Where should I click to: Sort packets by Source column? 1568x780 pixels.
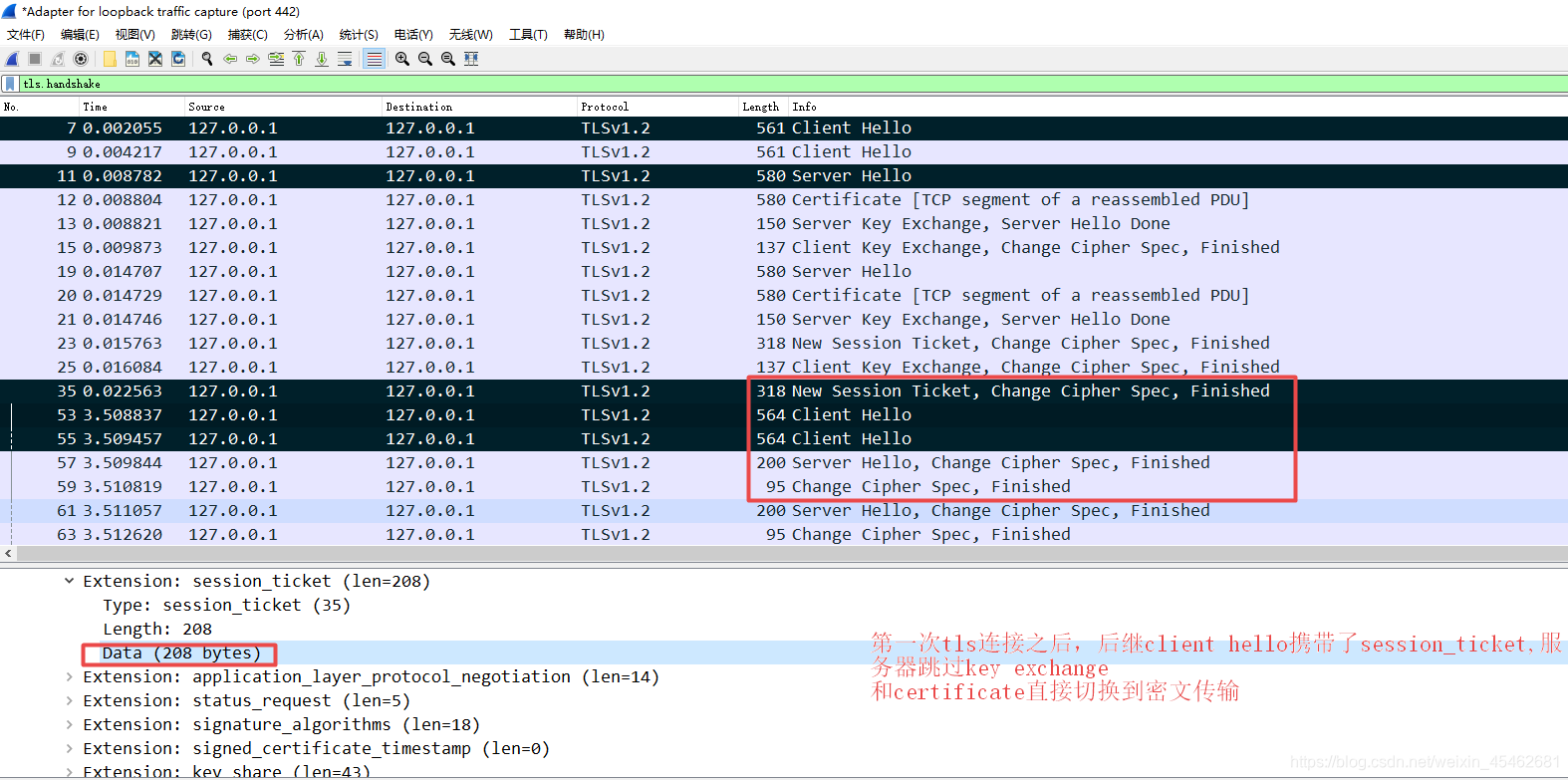coord(283,107)
